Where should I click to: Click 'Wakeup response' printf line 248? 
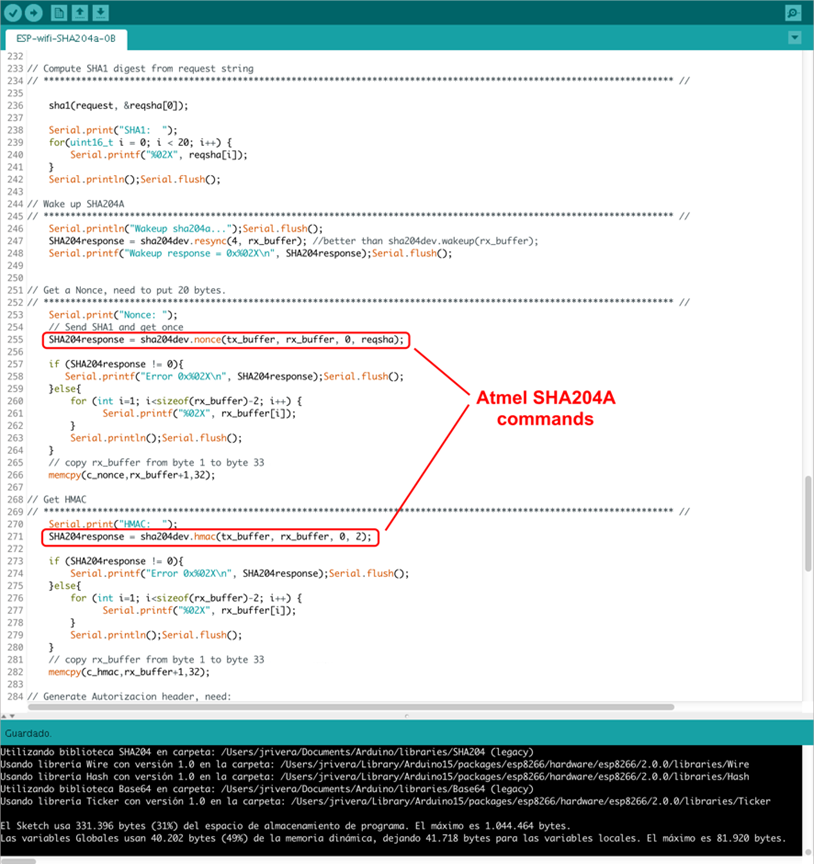[250, 253]
